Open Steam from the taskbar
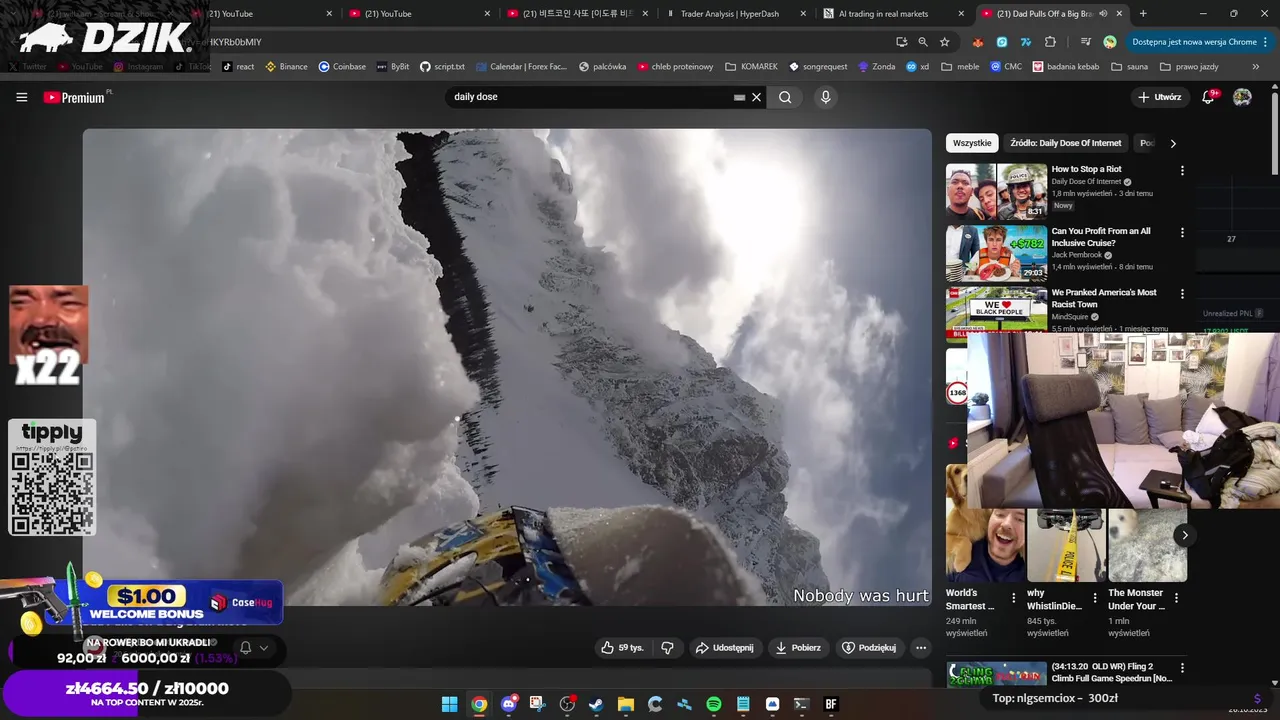Image resolution: width=1280 pixels, height=720 pixels. [596, 704]
